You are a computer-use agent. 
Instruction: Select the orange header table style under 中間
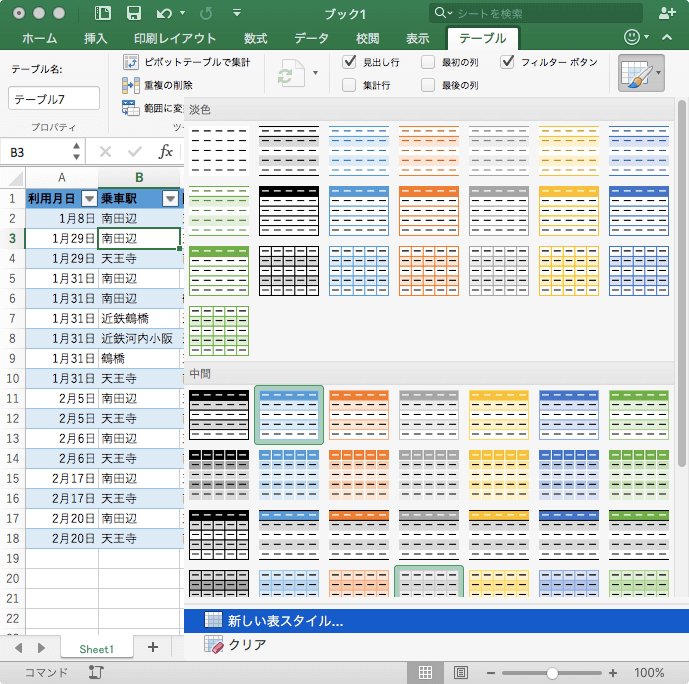coord(359,415)
